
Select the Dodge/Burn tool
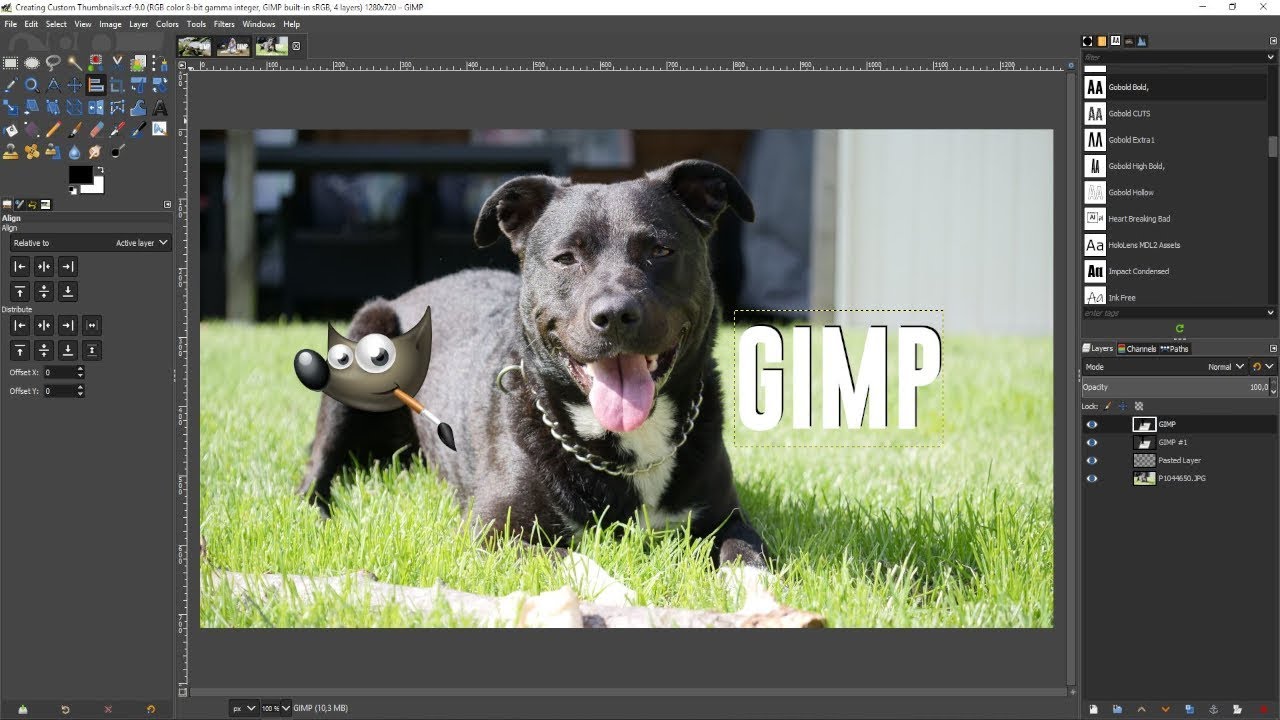117,151
